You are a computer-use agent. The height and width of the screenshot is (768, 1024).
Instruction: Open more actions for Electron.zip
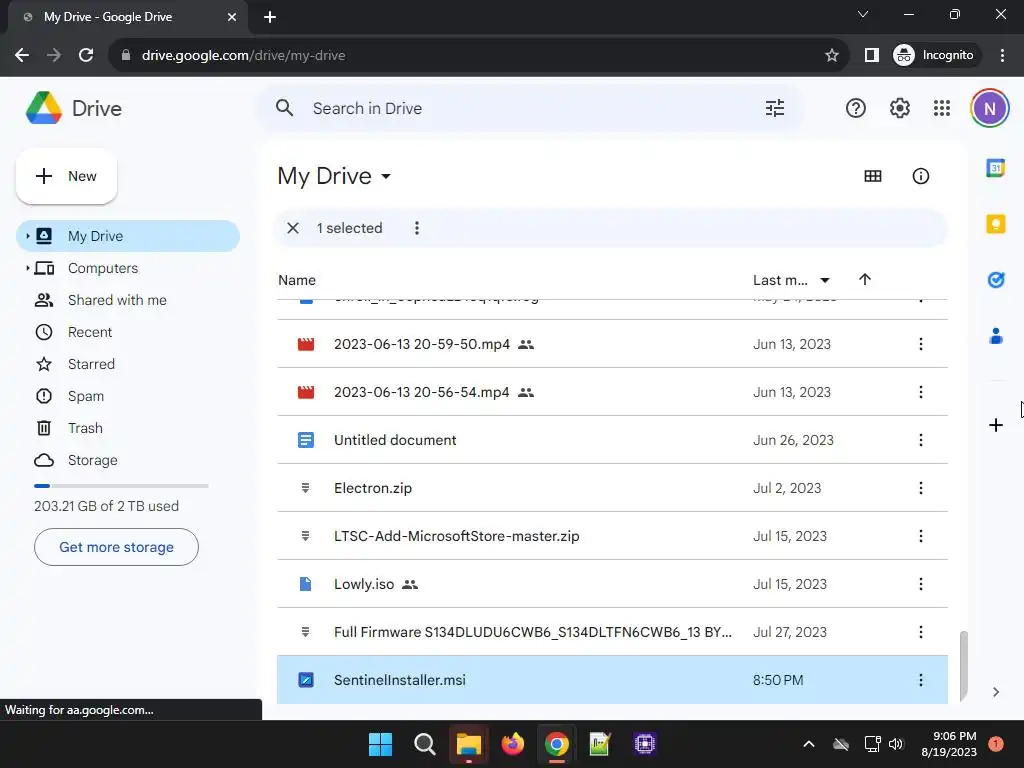click(x=920, y=488)
